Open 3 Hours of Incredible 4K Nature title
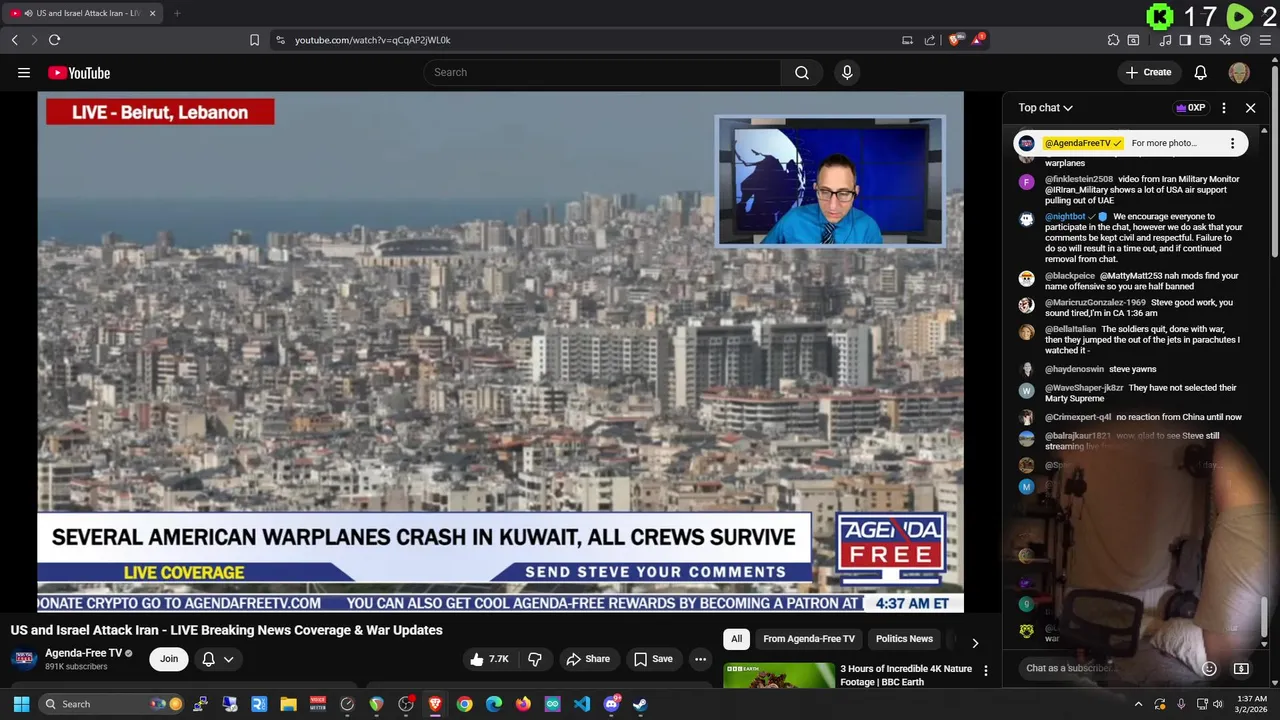The image size is (1280, 720). tap(906, 675)
